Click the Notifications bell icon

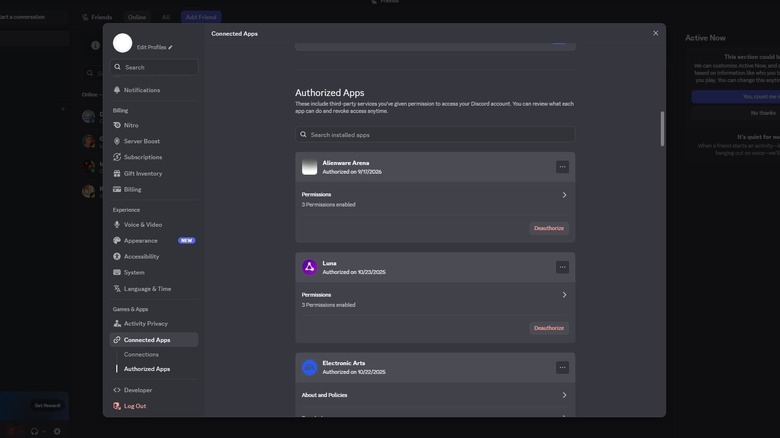click(x=117, y=90)
